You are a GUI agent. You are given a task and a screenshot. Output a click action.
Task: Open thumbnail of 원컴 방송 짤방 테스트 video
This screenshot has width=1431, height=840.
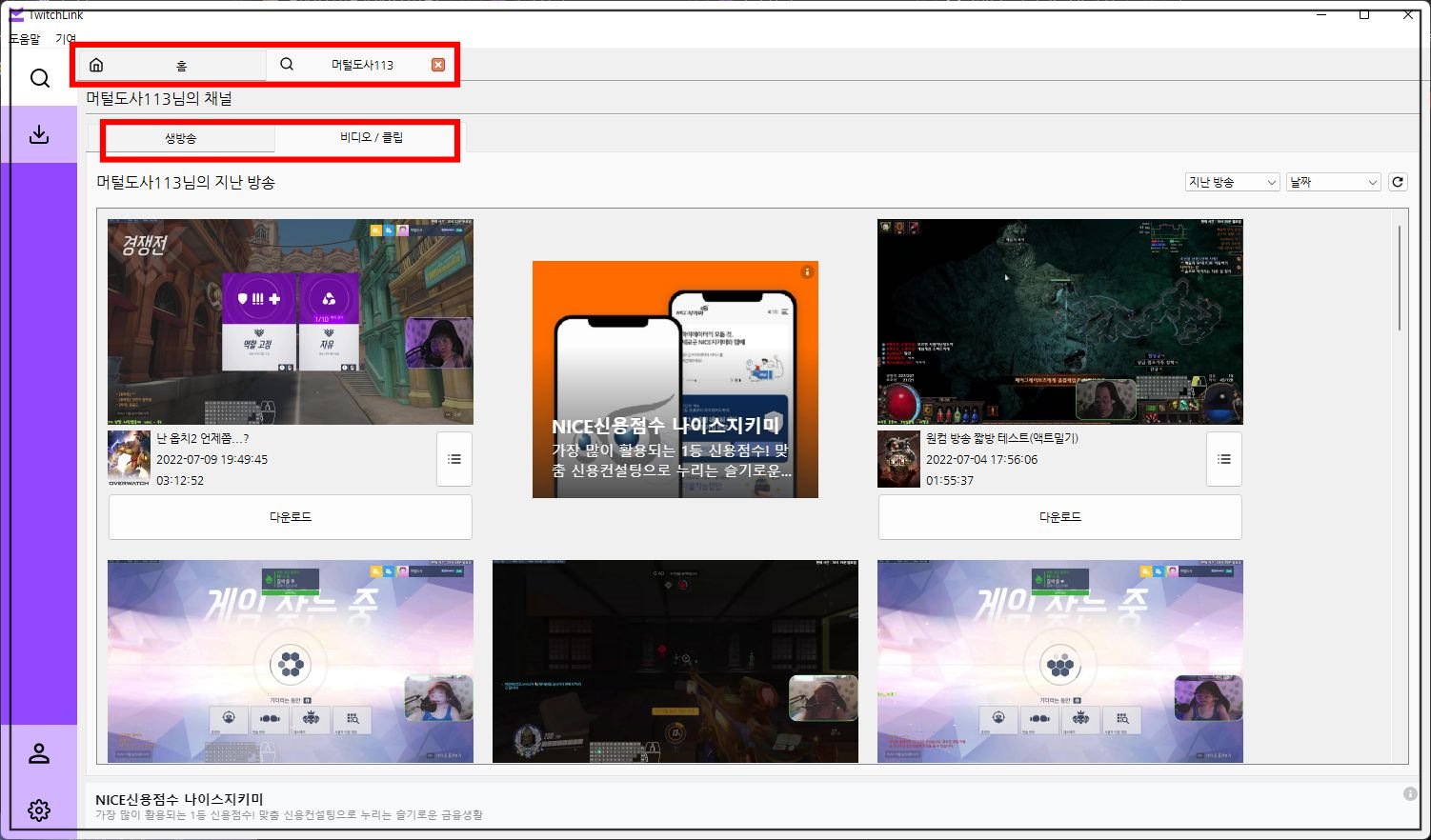coord(1060,322)
